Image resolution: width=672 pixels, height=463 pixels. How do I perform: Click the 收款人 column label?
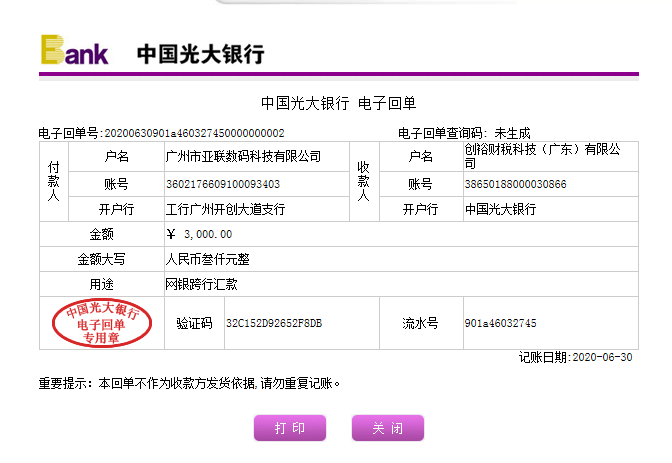(x=363, y=181)
